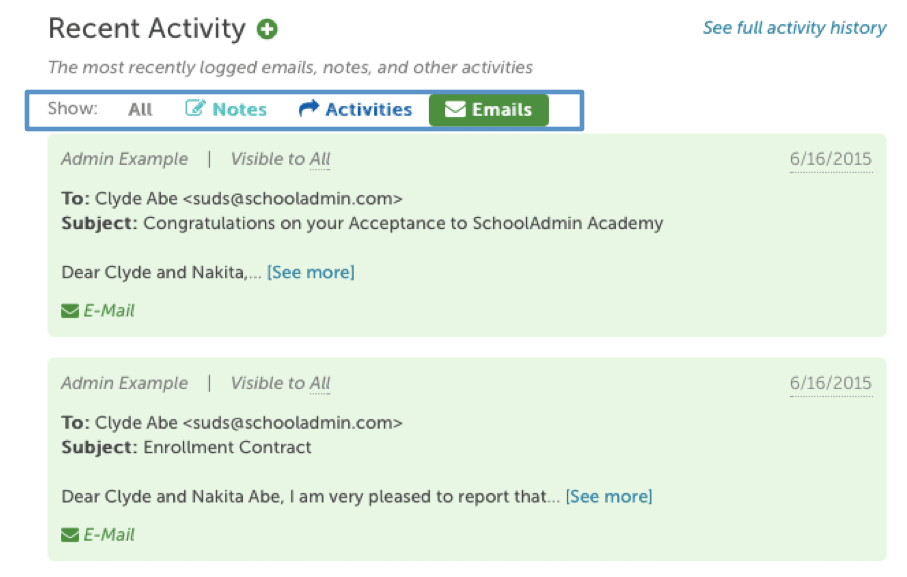This screenshot has width=907, height=577.
Task: Filter recent activity by Notes
Action: (226, 109)
